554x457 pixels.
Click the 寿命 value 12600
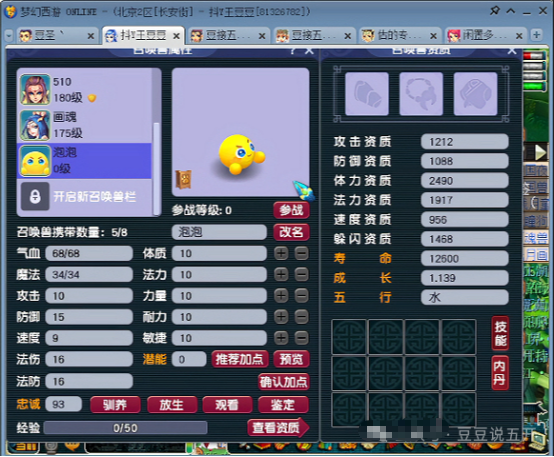[x=465, y=258]
